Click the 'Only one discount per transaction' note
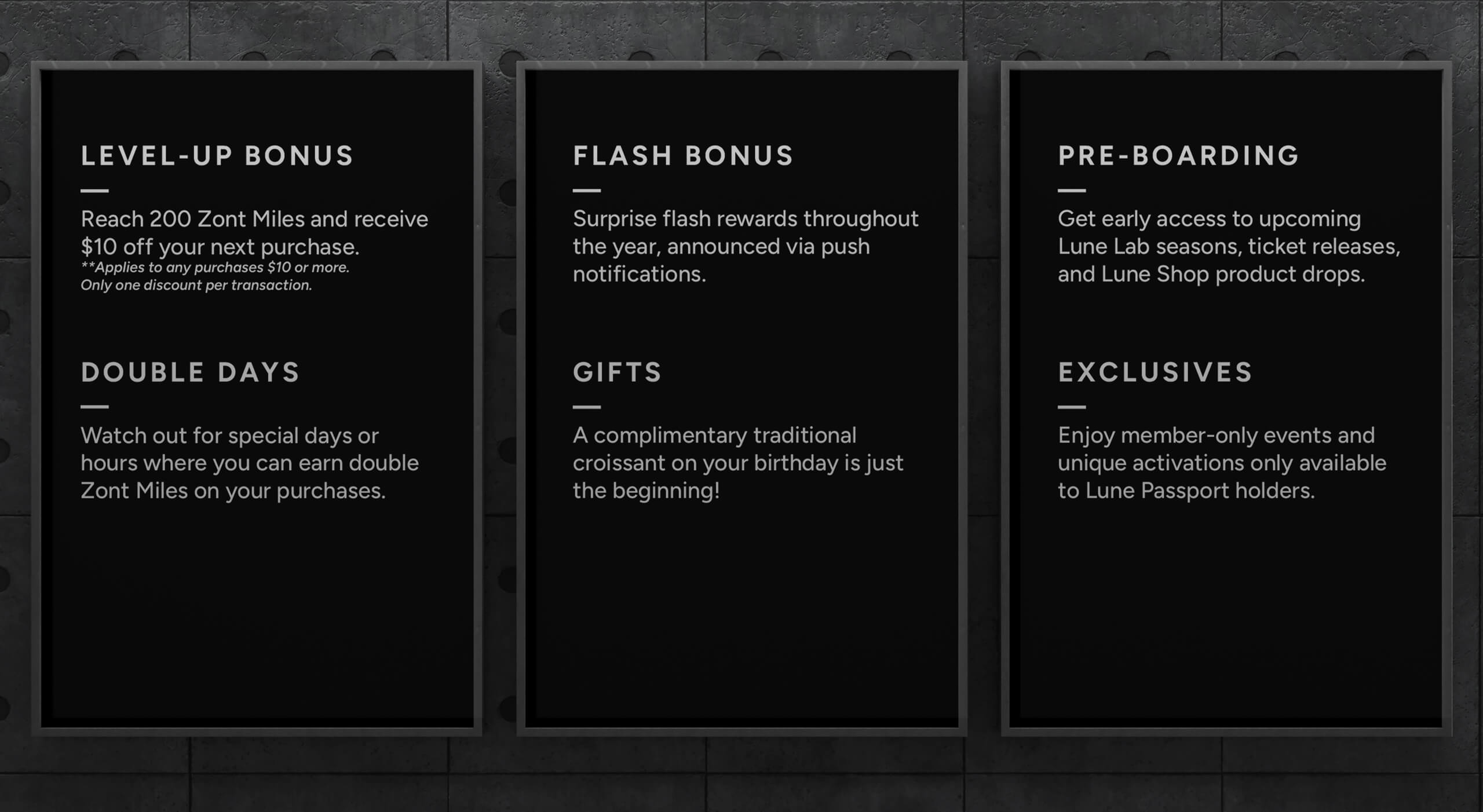The height and width of the screenshot is (812, 1483). pos(196,285)
